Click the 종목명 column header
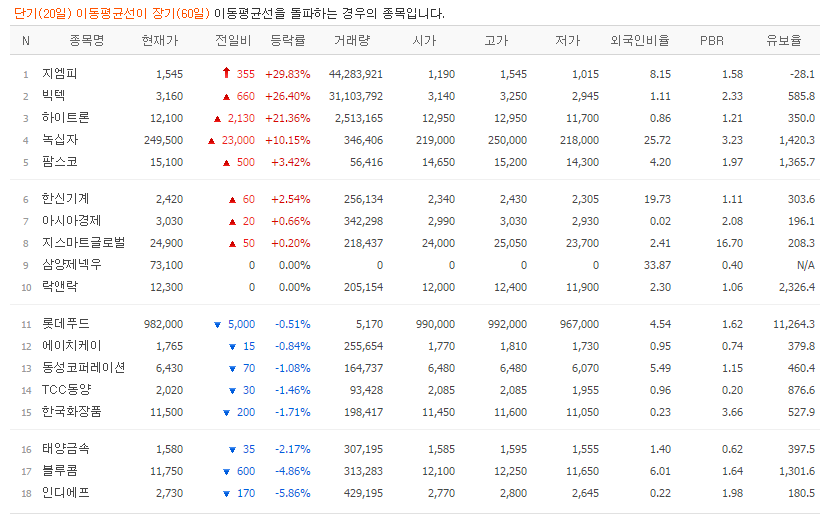This screenshot has height=519, width=833. (x=87, y=40)
